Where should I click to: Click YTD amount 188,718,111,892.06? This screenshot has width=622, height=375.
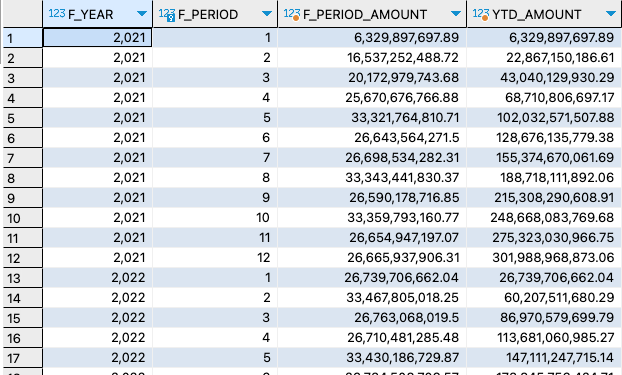tap(545, 178)
